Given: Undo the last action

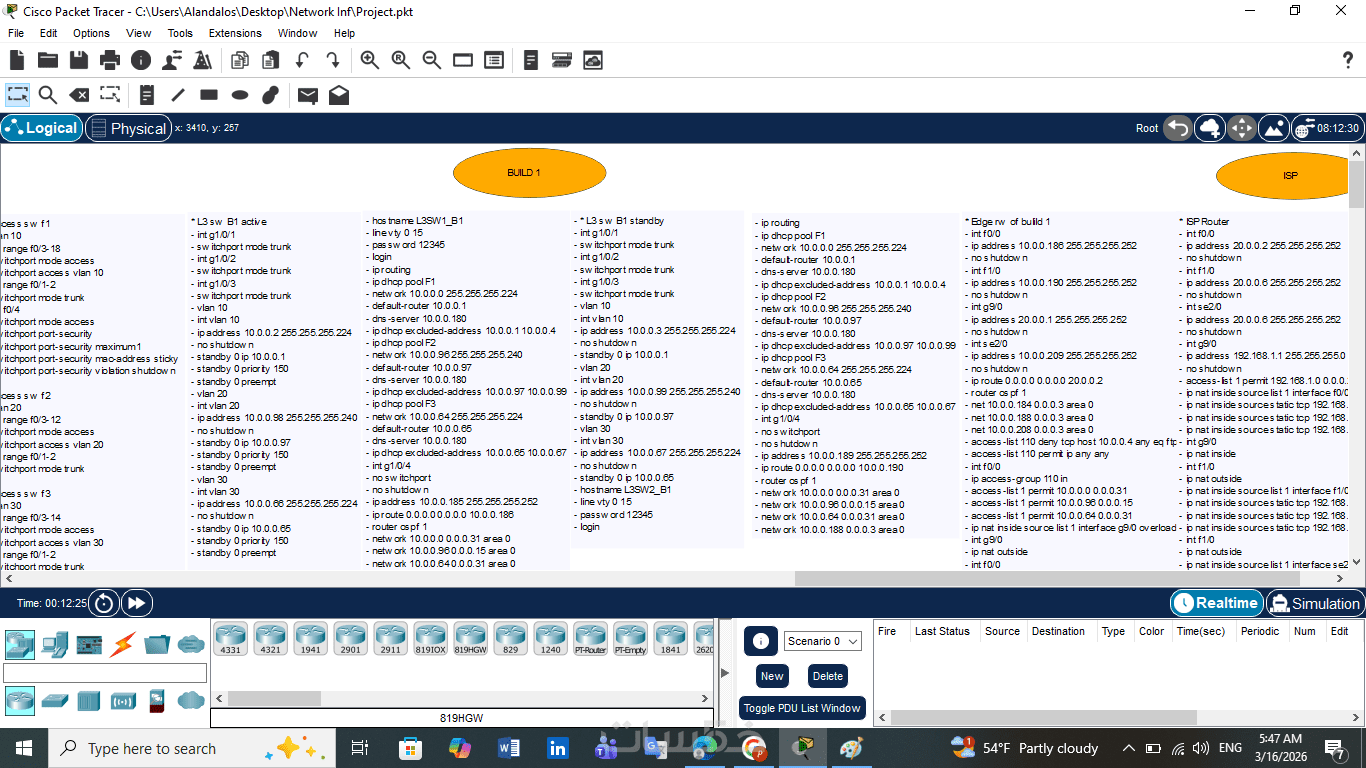Looking at the screenshot, I should click(301, 60).
